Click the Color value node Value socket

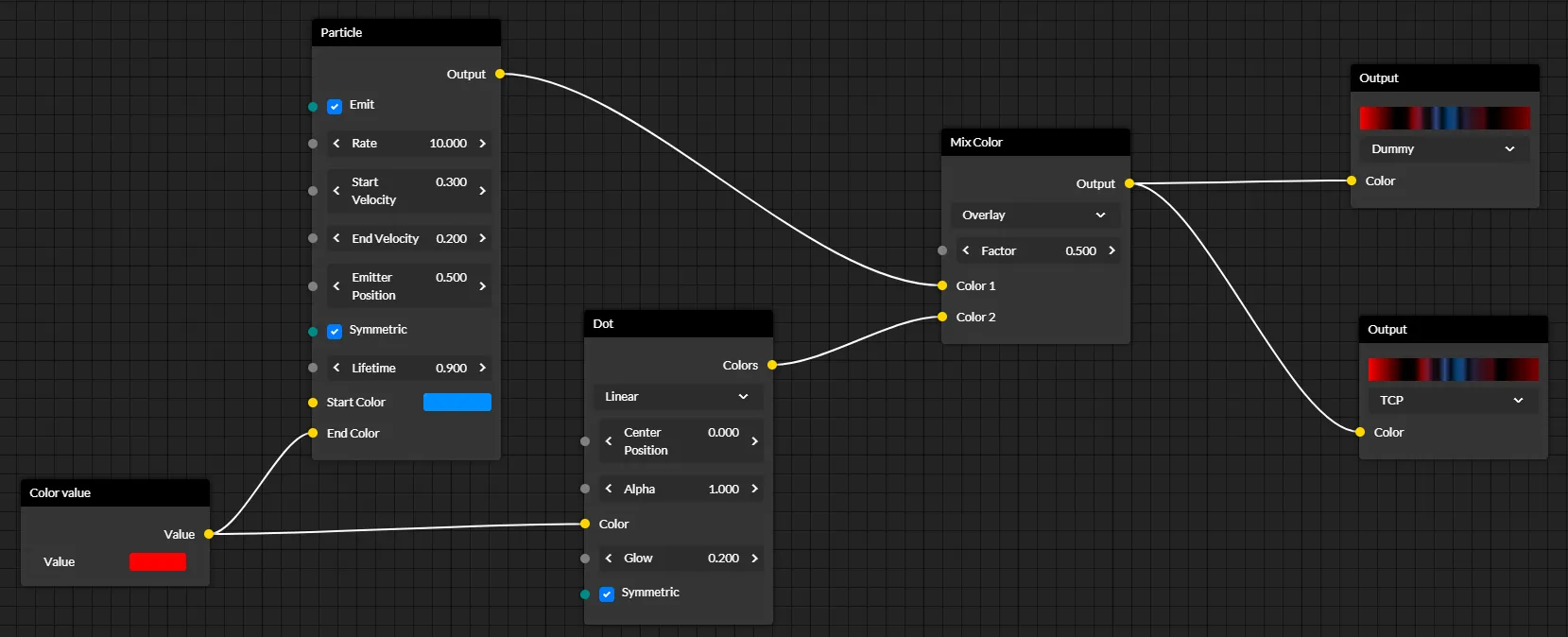coord(209,534)
